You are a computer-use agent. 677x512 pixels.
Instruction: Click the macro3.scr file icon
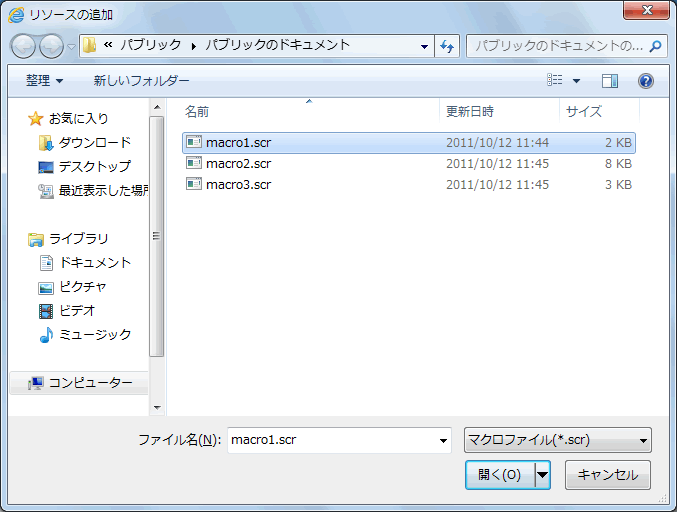pos(194,184)
